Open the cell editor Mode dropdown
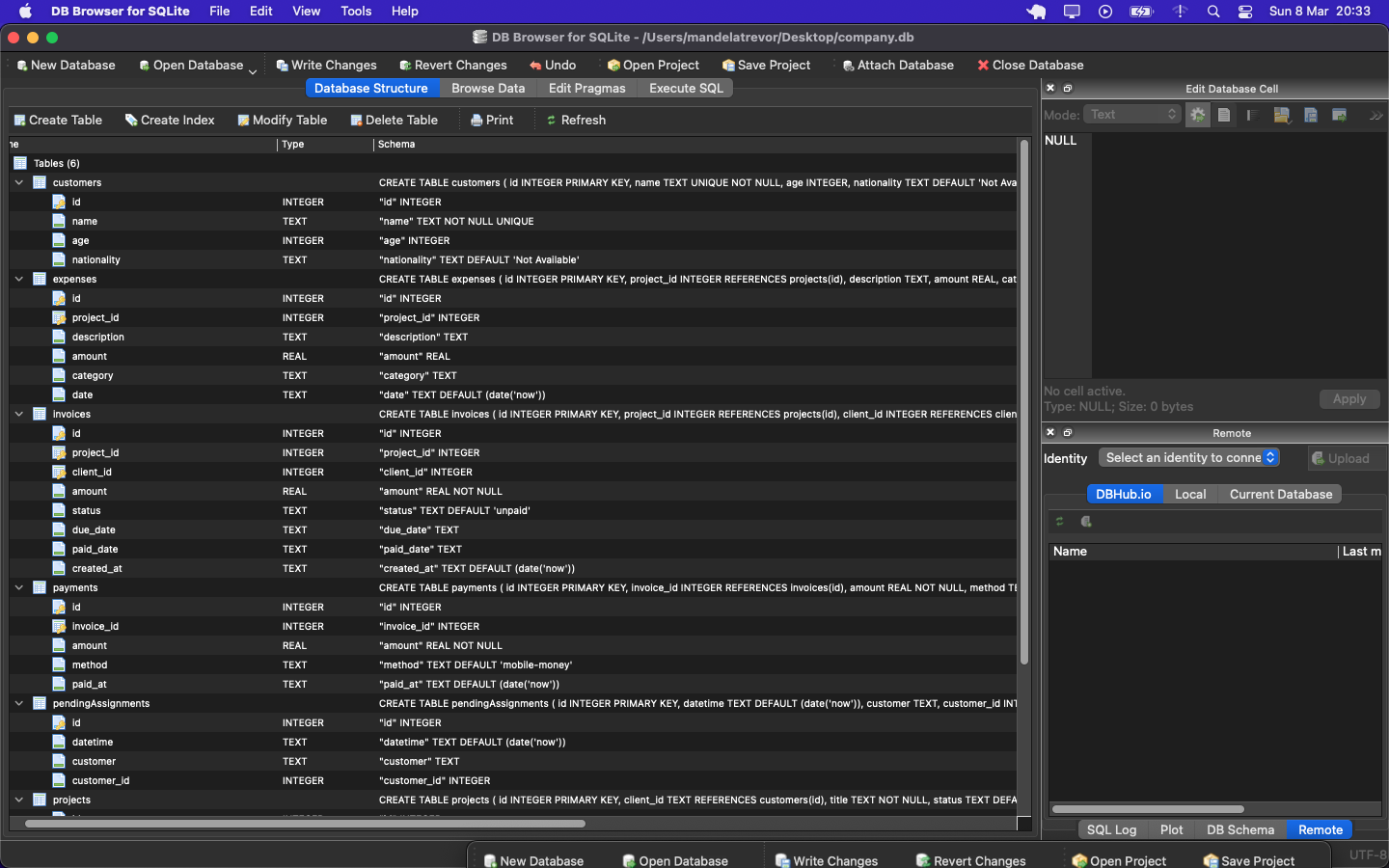The width and height of the screenshot is (1389, 868). click(1132, 114)
